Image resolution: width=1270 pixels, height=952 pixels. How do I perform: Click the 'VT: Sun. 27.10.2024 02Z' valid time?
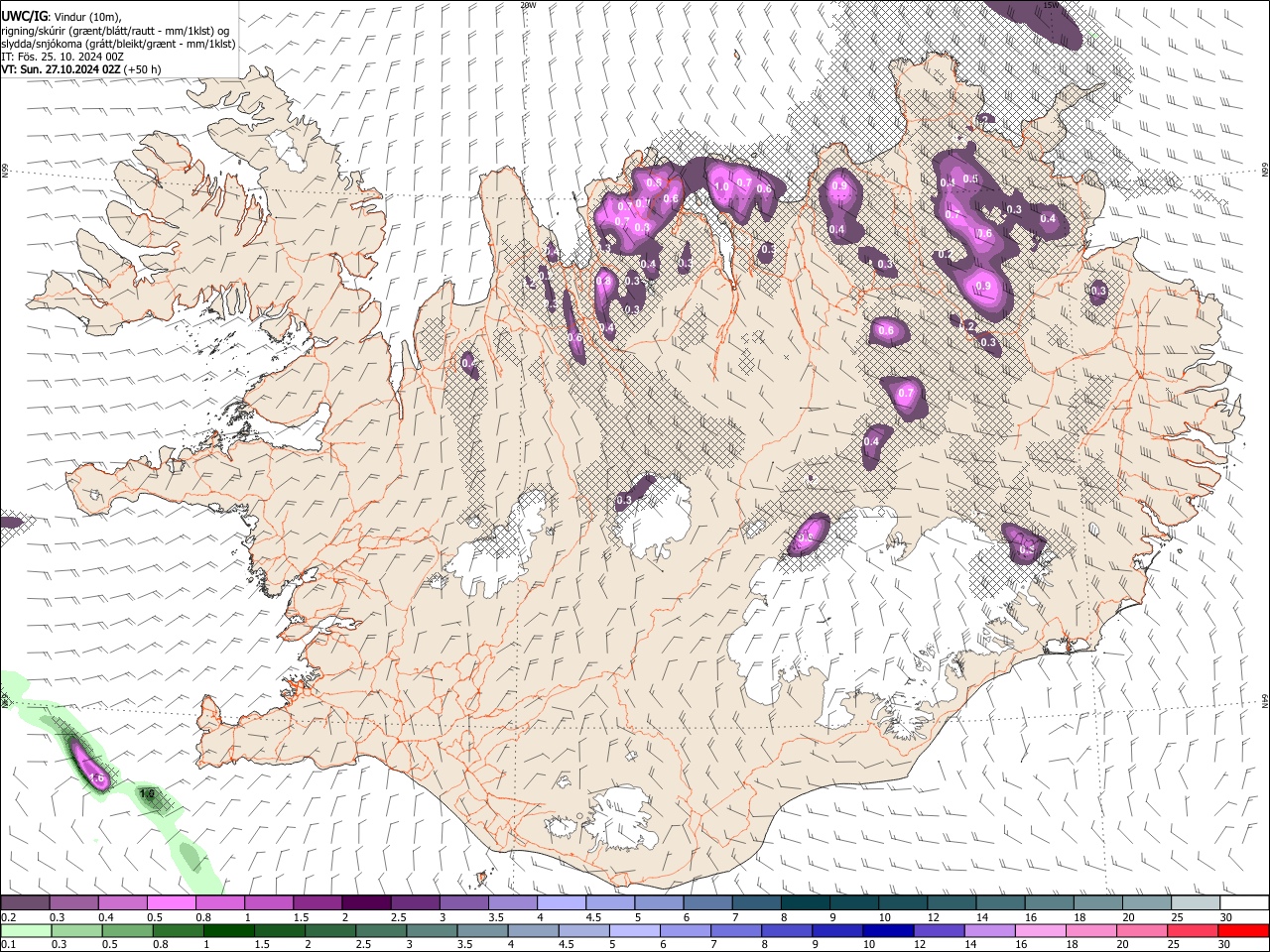click(62, 70)
